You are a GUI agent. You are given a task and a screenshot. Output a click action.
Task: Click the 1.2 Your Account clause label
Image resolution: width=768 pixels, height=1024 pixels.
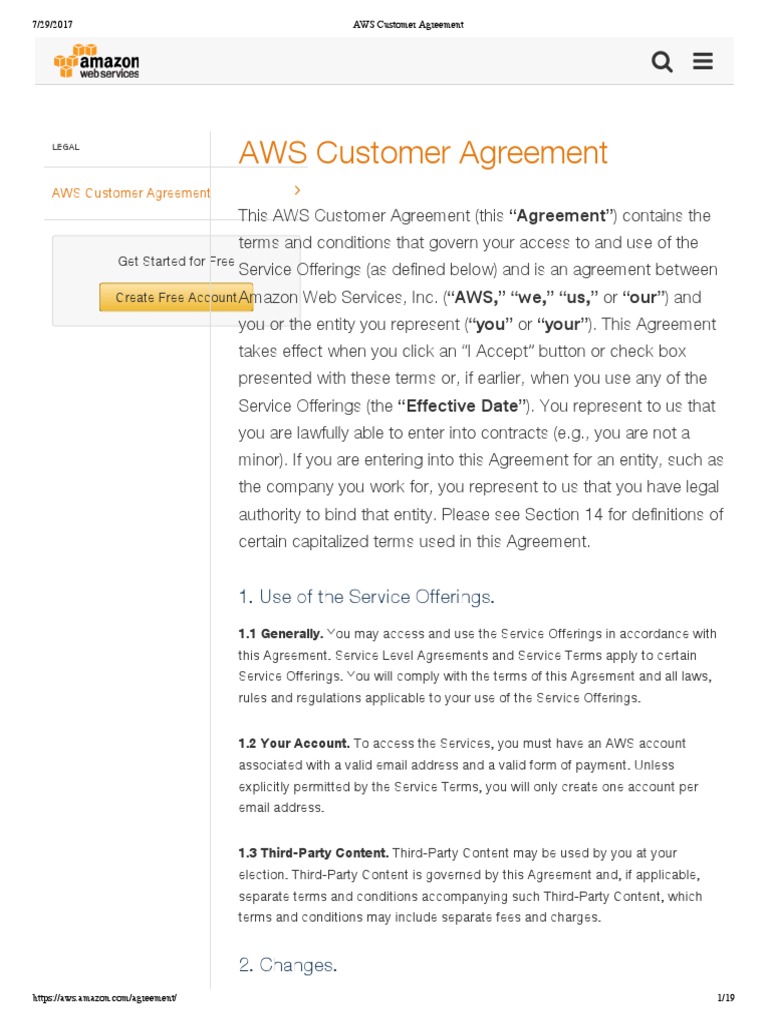[293, 744]
